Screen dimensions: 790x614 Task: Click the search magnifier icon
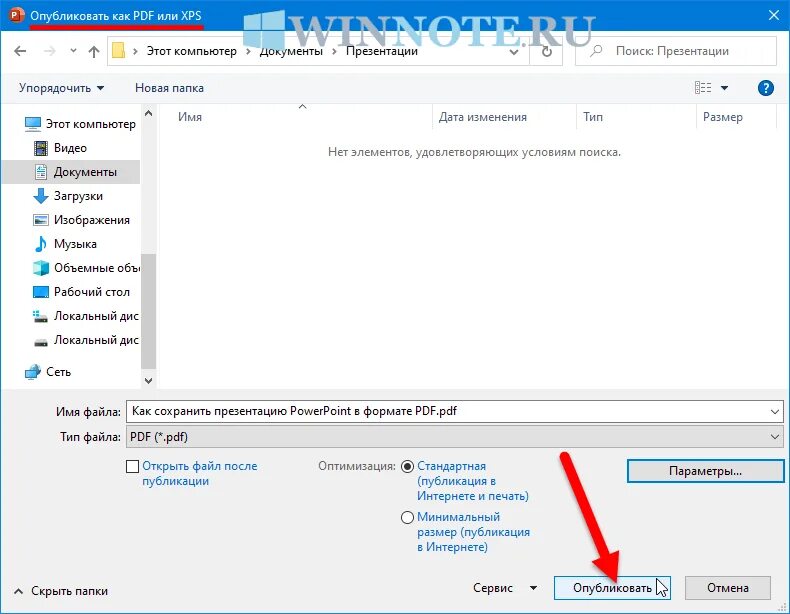597,51
